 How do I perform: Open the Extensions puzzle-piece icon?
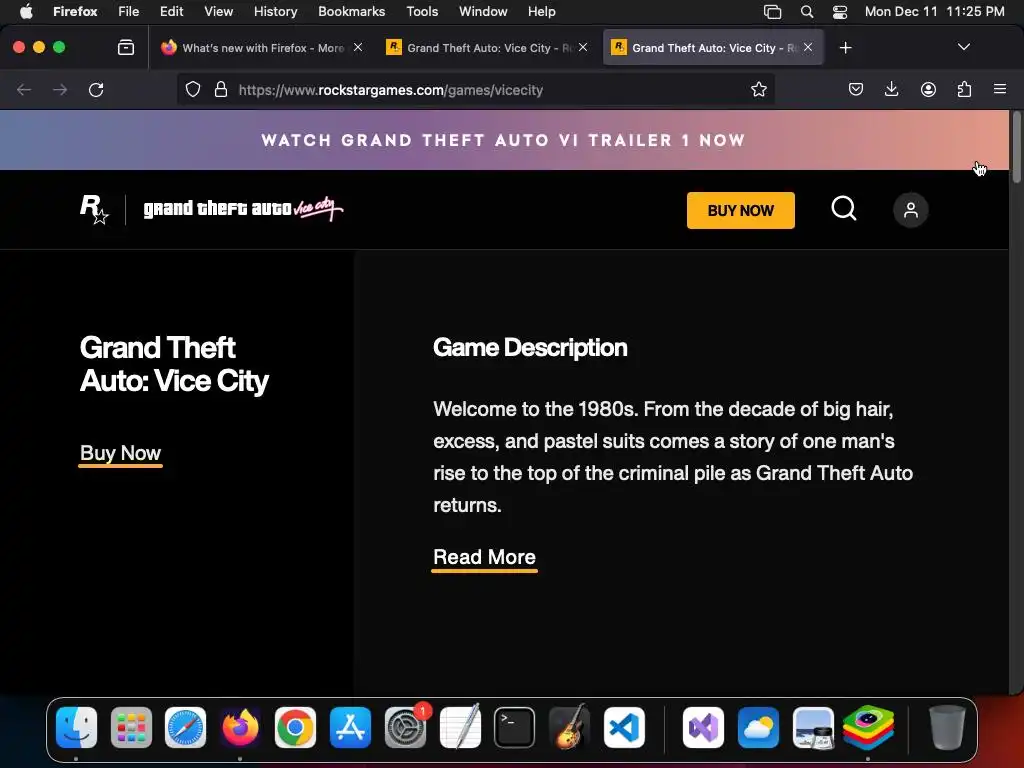coord(964,89)
